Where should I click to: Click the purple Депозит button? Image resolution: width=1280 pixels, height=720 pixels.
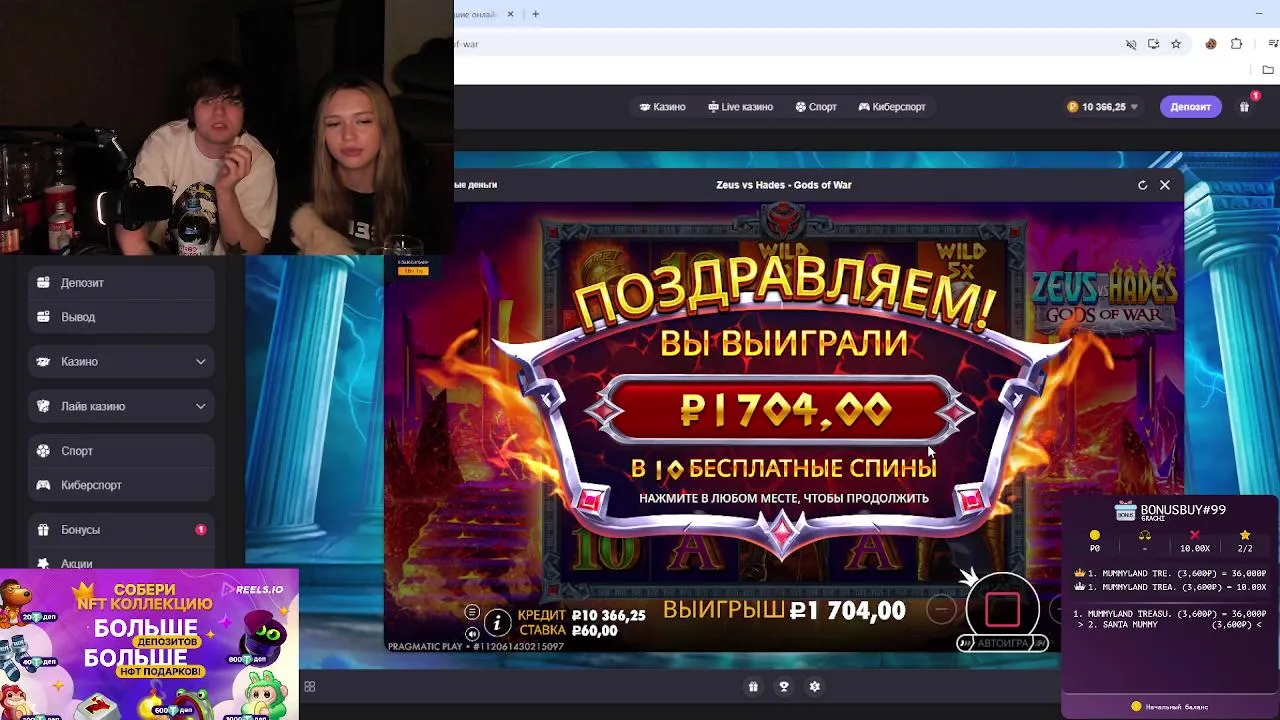tap(1190, 107)
